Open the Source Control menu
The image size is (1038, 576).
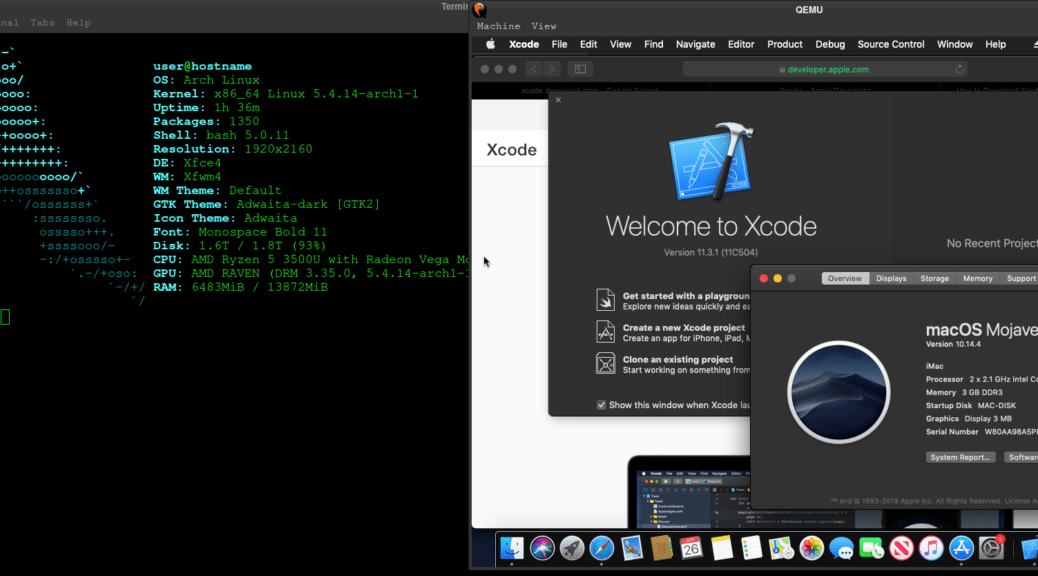pos(890,44)
